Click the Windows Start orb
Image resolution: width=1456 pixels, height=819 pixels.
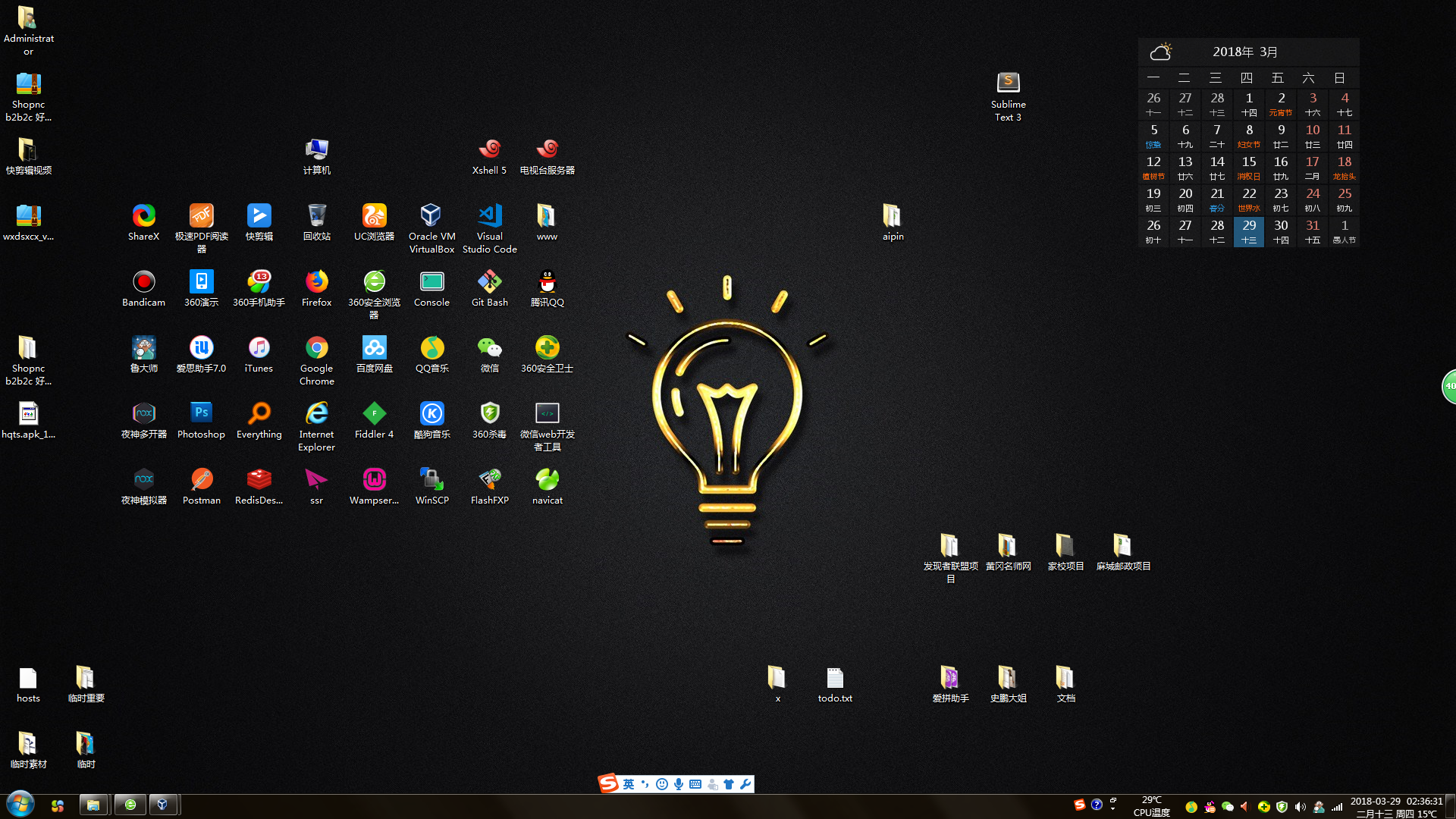(x=20, y=804)
